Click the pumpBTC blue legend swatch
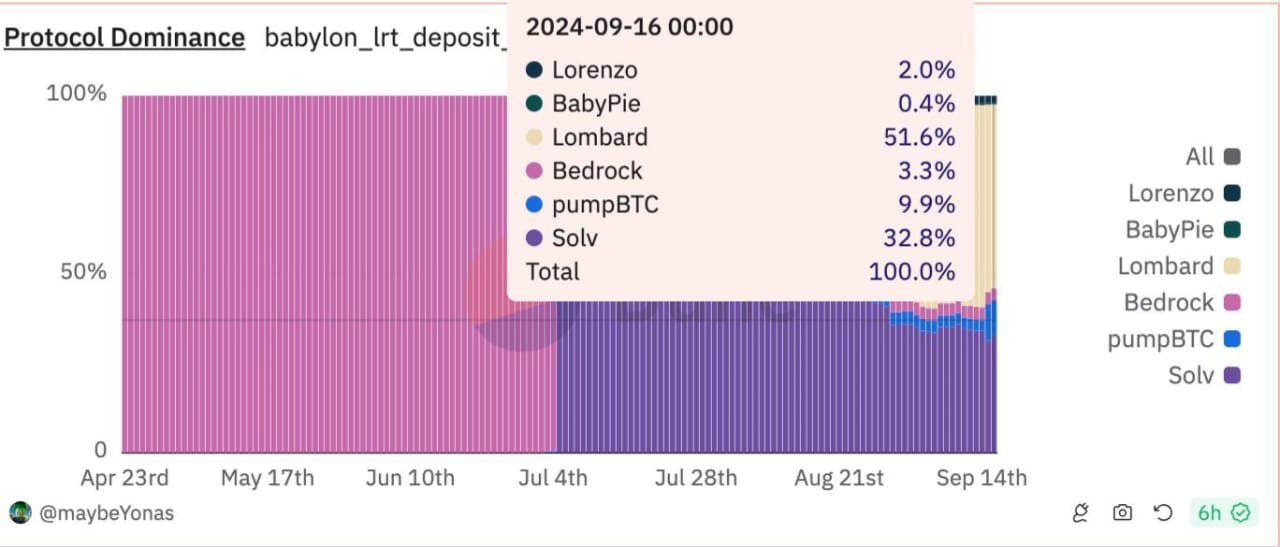Viewport: 1280px width, 547px height. (1232, 339)
